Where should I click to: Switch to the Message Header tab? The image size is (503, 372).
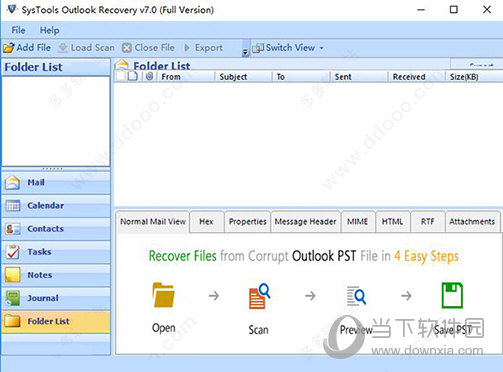pos(305,222)
